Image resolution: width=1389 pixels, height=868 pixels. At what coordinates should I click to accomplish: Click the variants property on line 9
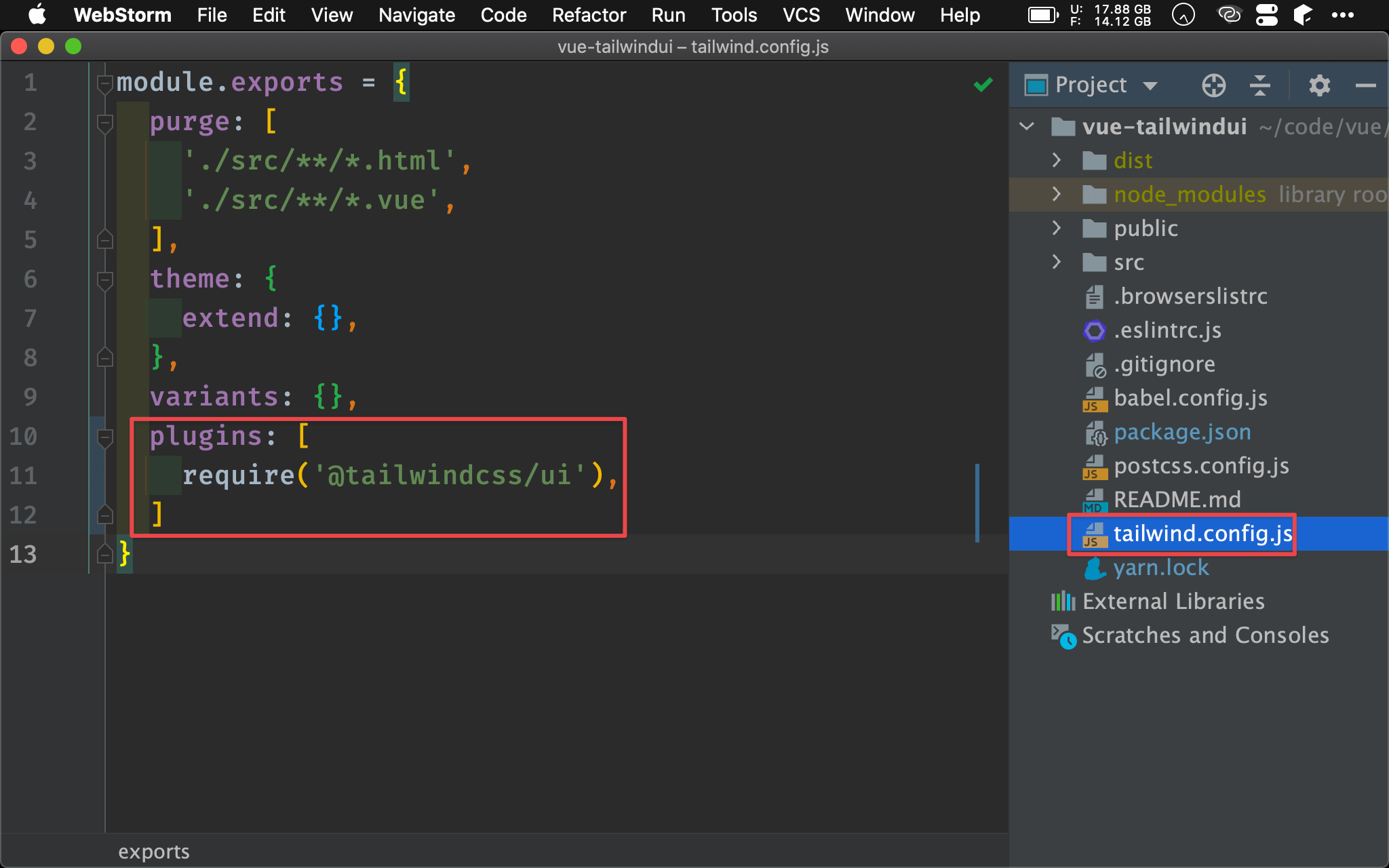(x=214, y=397)
